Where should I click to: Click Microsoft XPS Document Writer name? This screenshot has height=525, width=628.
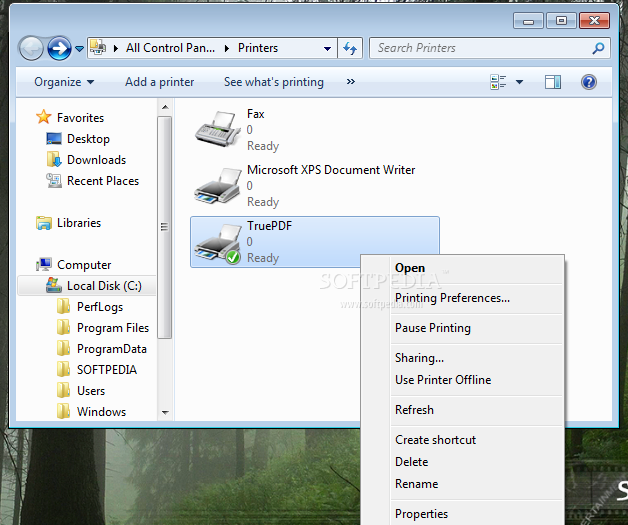click(x=331, y=170)
